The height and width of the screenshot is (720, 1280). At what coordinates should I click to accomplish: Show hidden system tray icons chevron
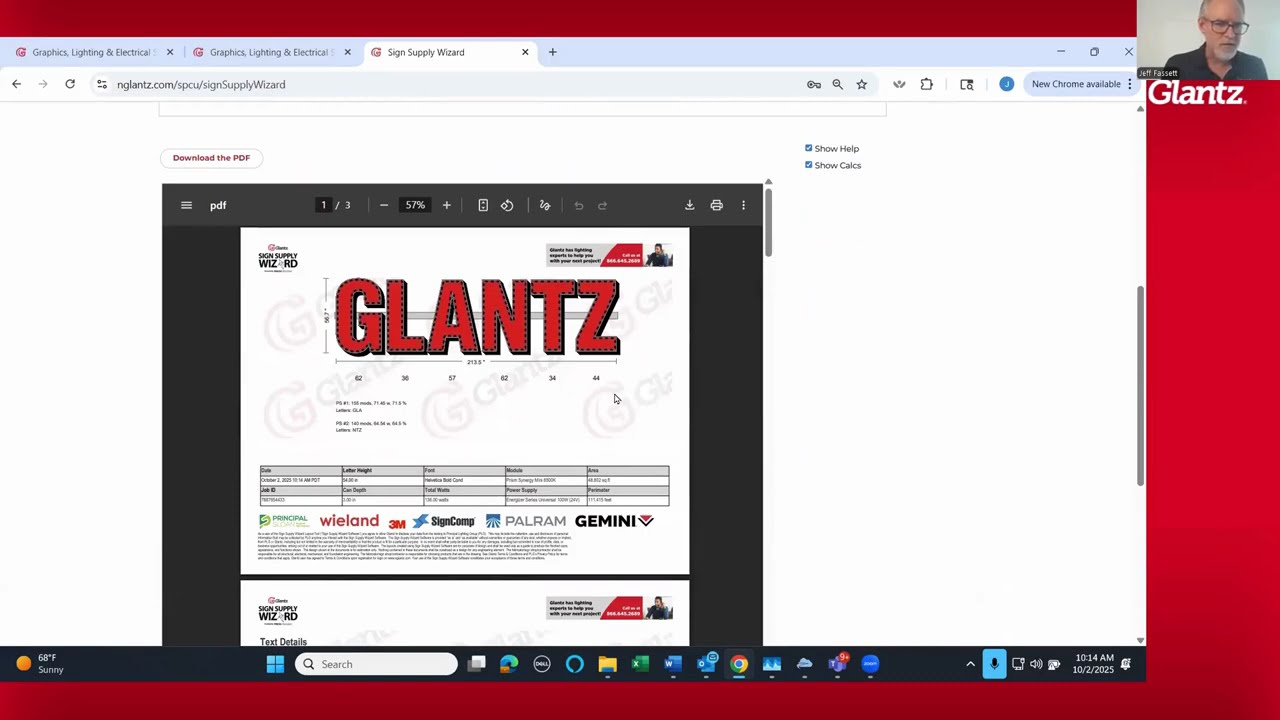click(x=970, y=664)
